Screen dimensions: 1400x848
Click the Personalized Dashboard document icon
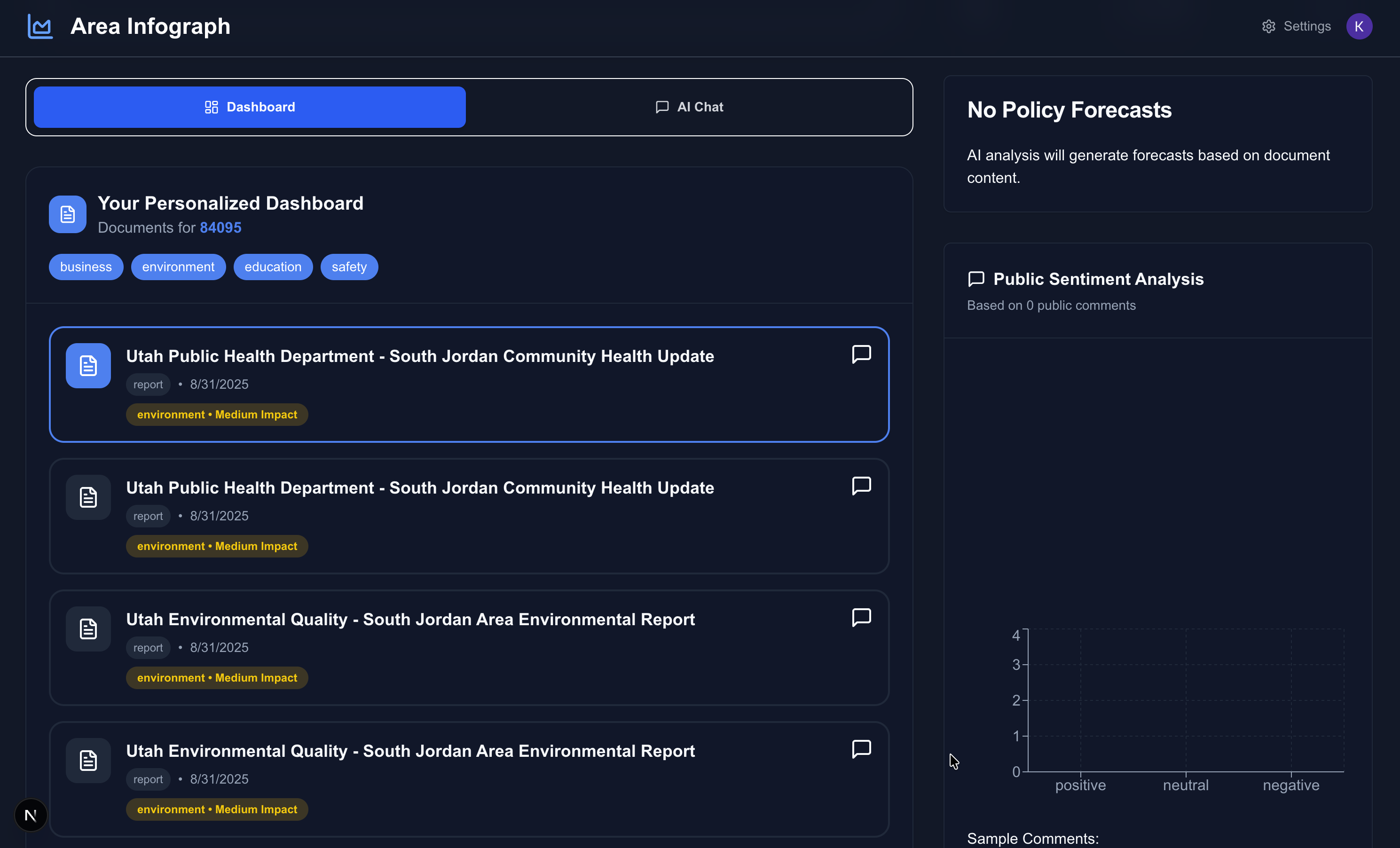pos(68,214)
